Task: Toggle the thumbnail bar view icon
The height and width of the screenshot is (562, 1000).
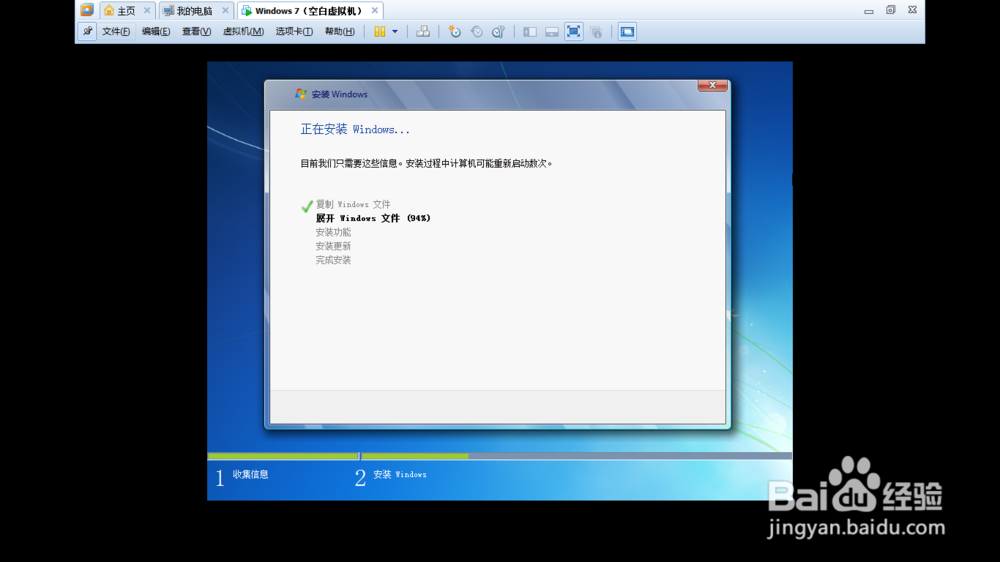Action: [x=552, y=31]
